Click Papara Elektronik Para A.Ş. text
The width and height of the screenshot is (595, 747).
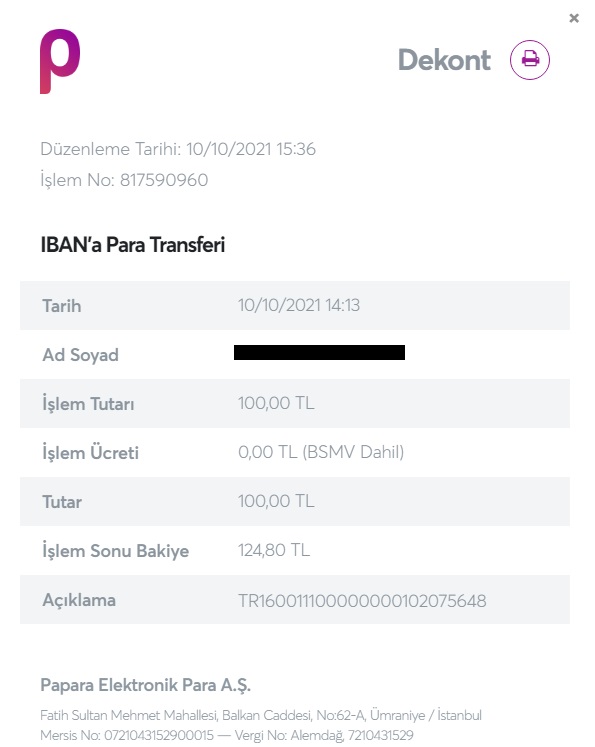coord(145,685)
